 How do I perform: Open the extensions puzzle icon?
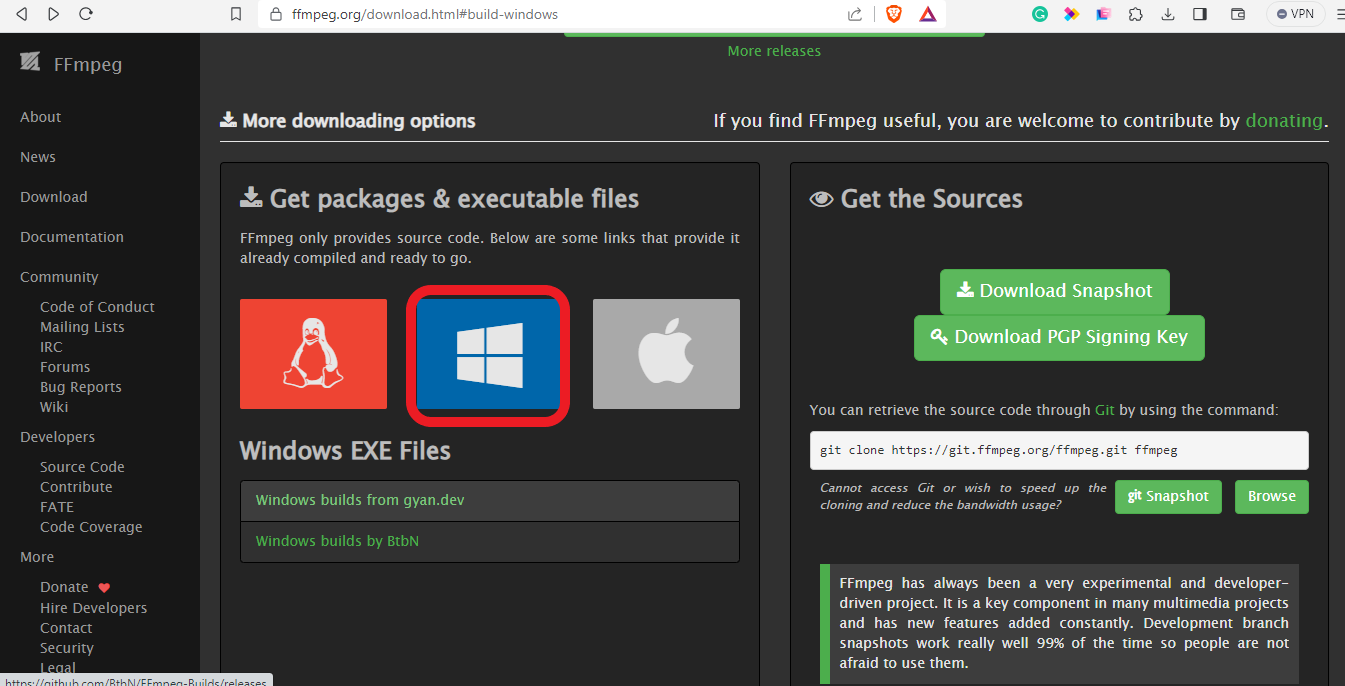coord(1136,14)
